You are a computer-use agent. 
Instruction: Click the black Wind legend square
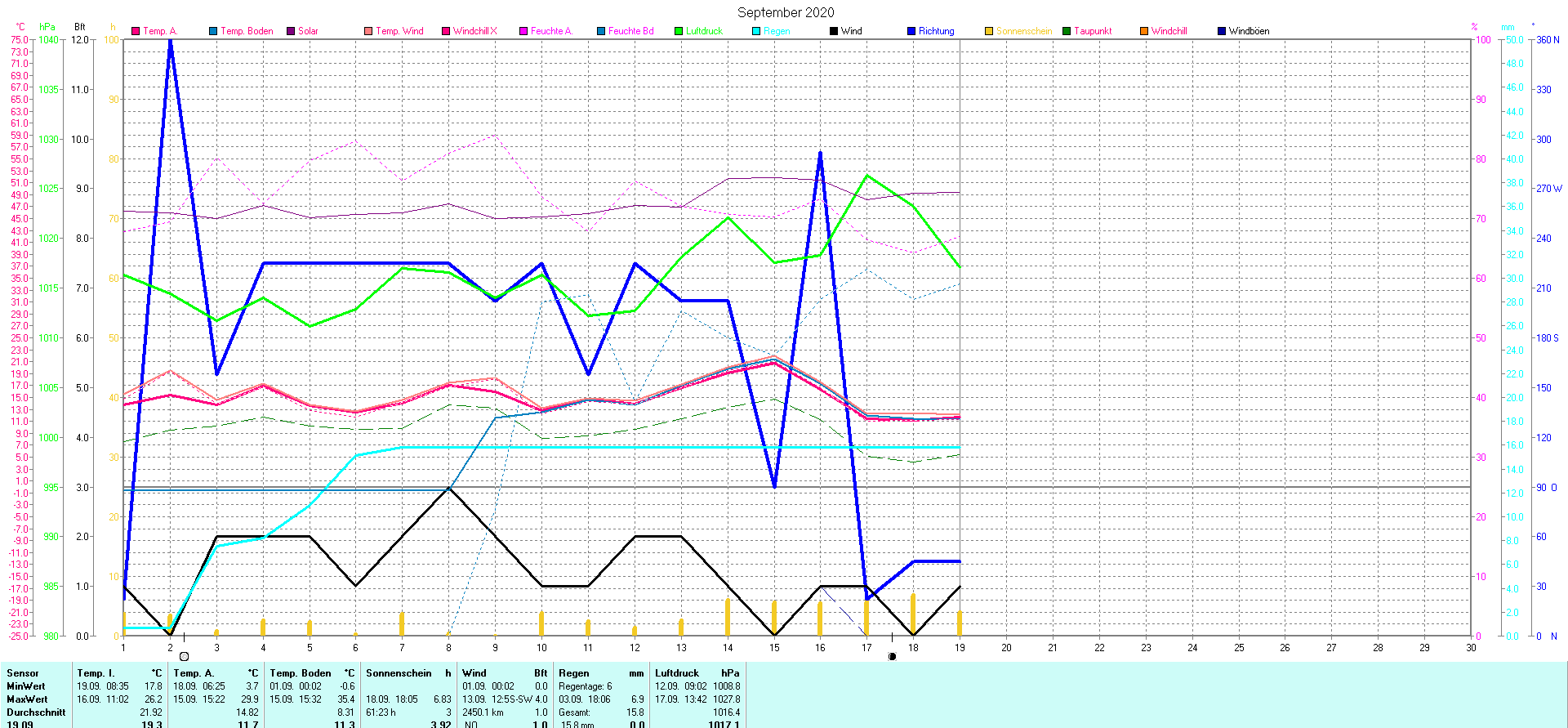point(834,31)
